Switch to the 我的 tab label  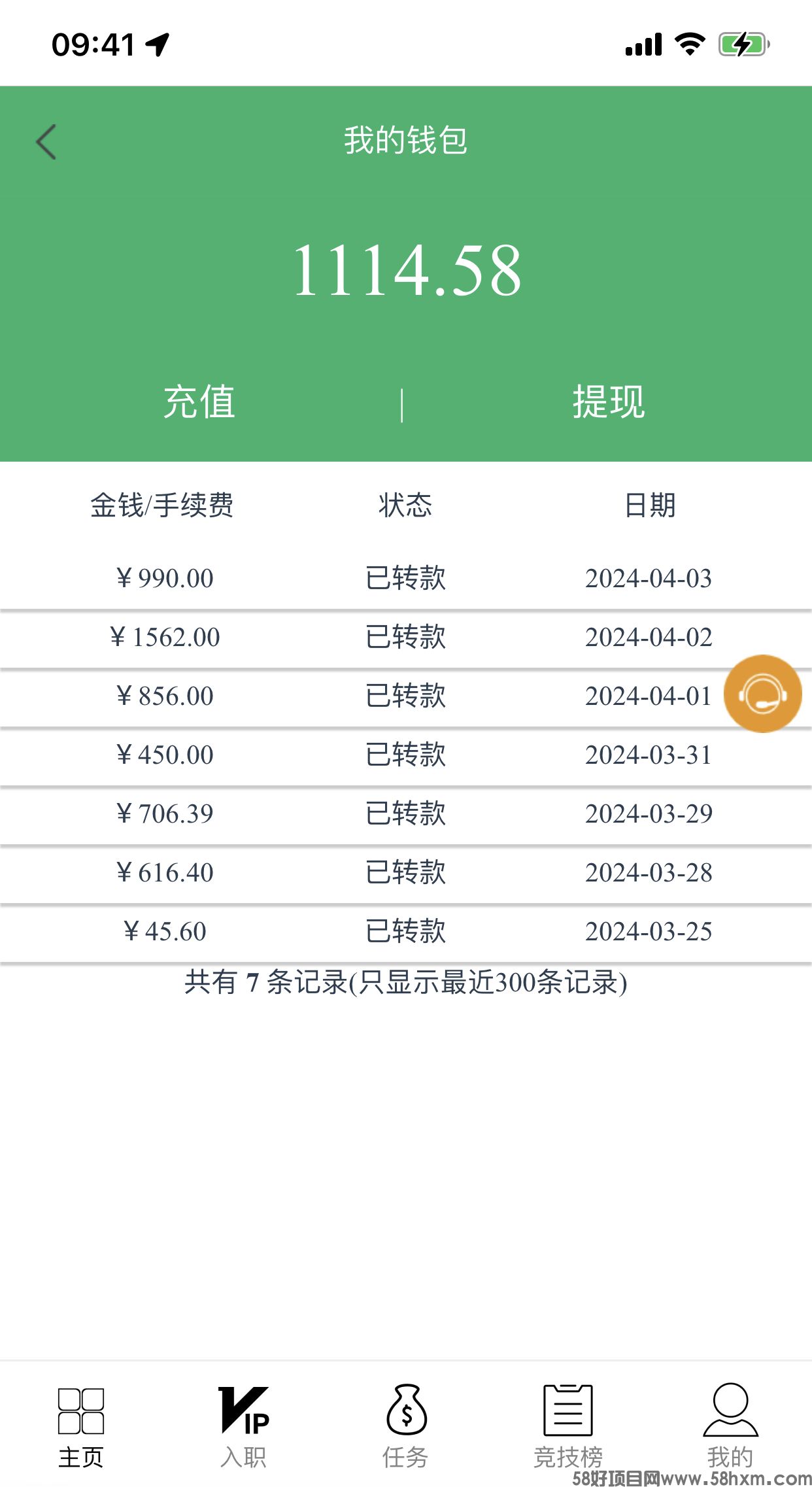point(730,1457)
